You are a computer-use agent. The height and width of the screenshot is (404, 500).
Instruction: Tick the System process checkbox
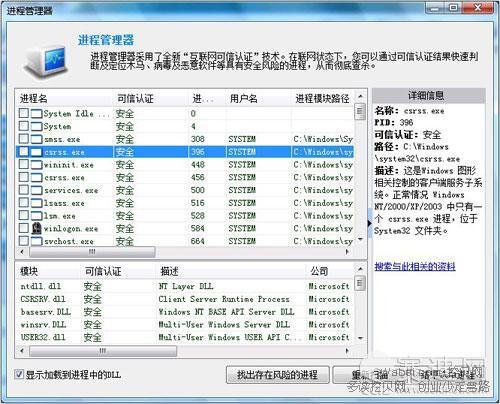click(x=24, y=126)
